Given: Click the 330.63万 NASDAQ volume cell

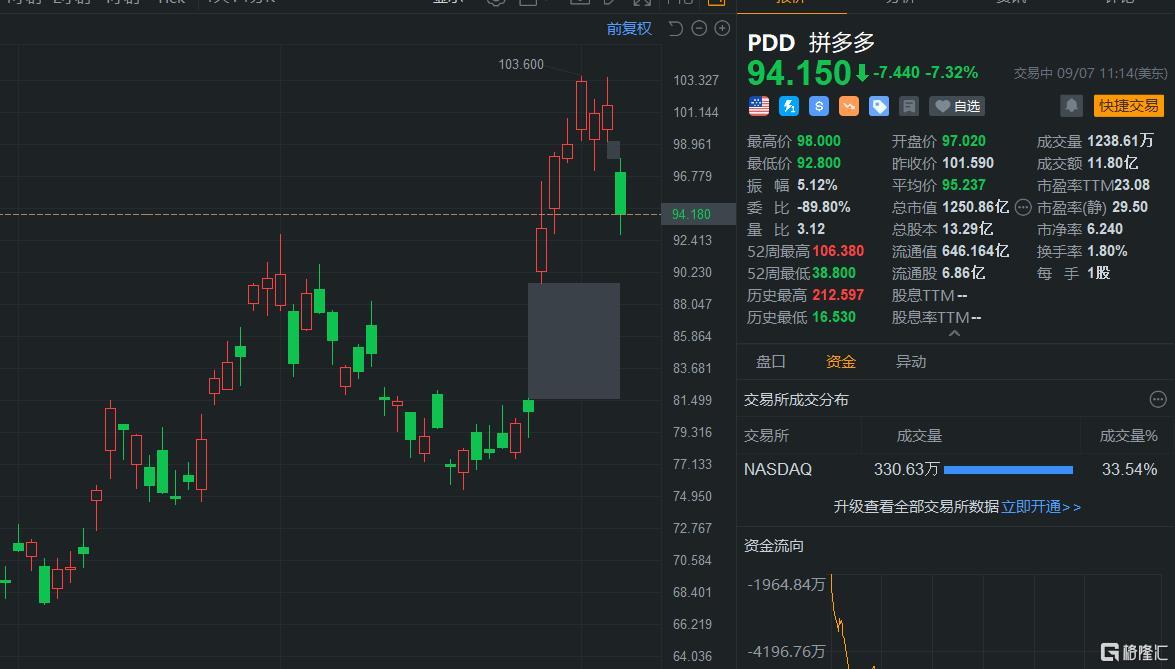Looking at the screenshot, I should pos(906,470).
